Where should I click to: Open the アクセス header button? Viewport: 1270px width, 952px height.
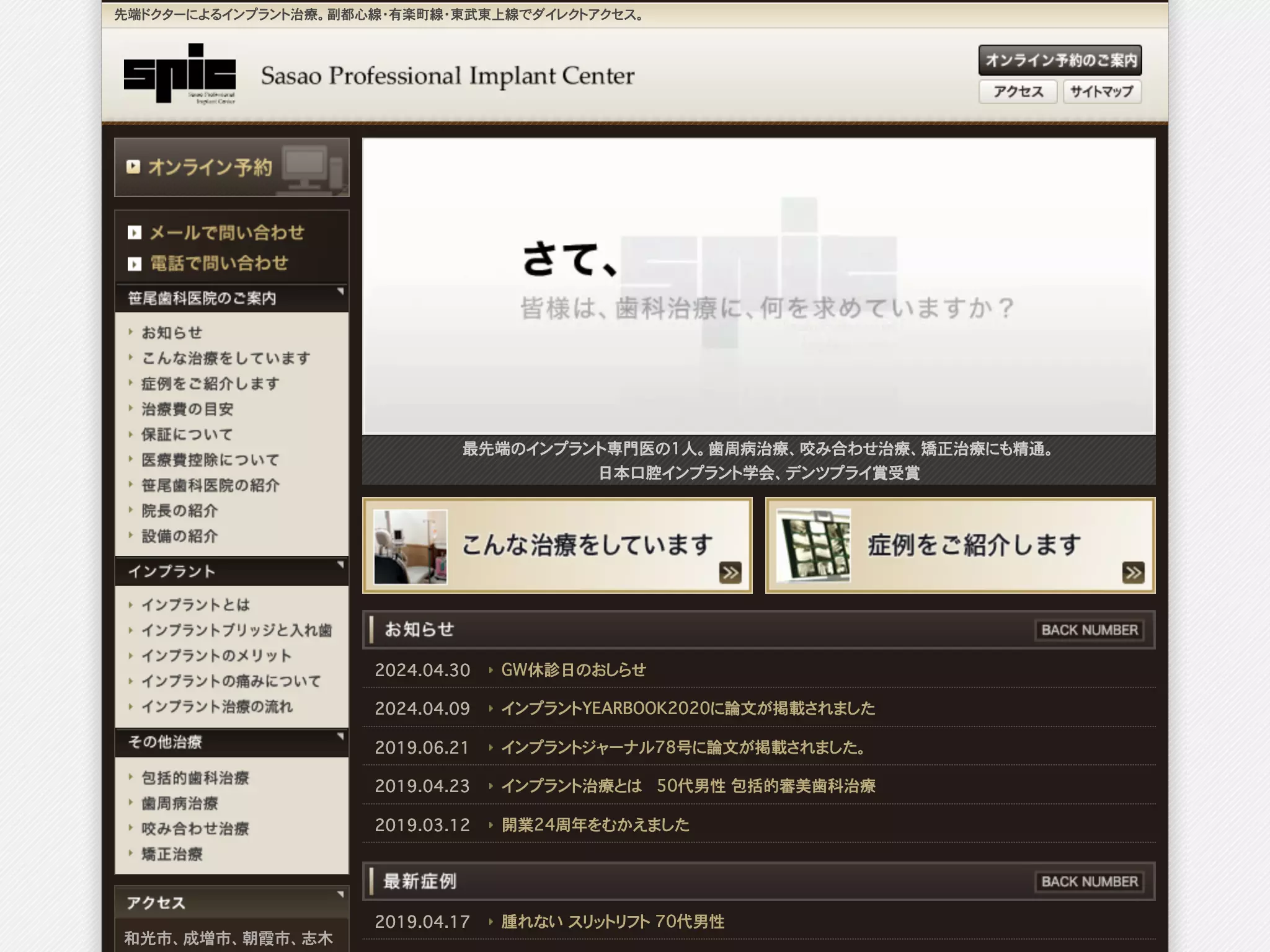point(1018,92)
